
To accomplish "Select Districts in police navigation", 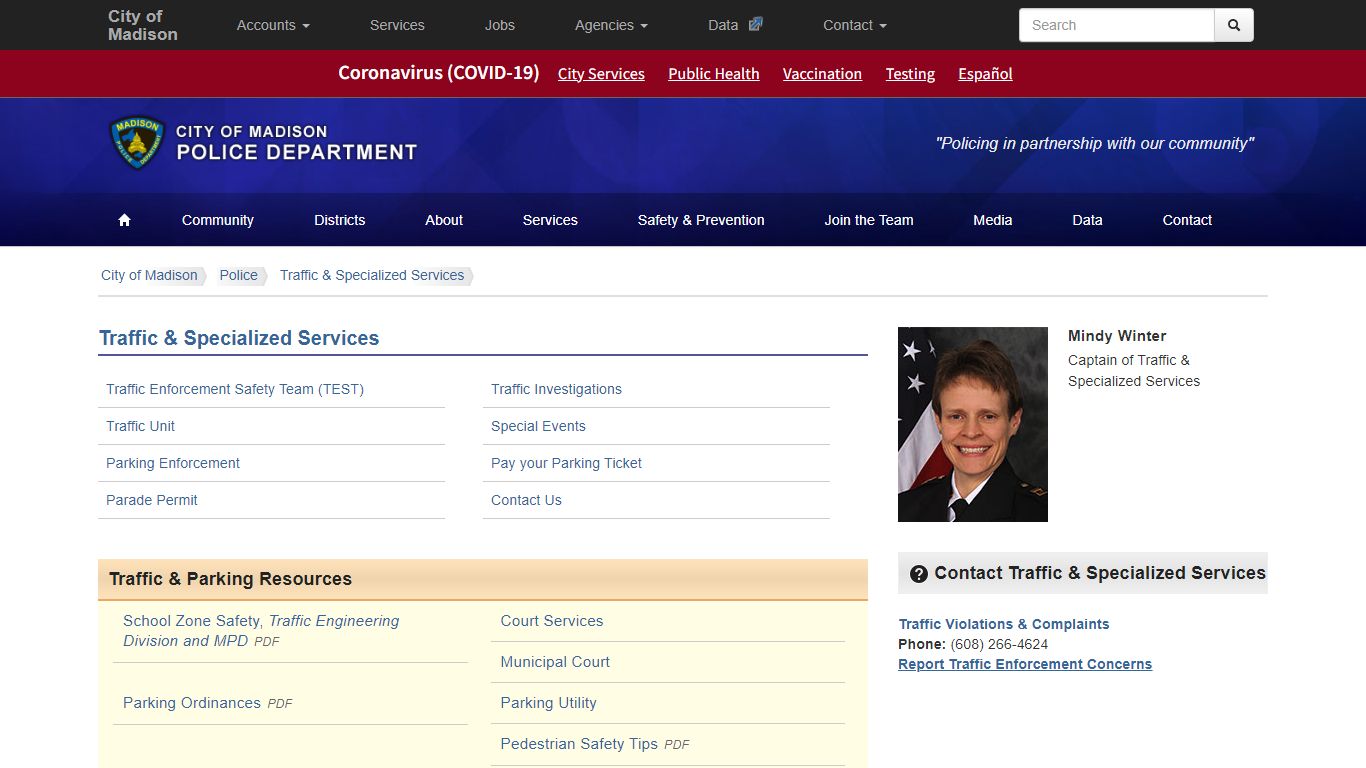I will click(x=340, y=220).
